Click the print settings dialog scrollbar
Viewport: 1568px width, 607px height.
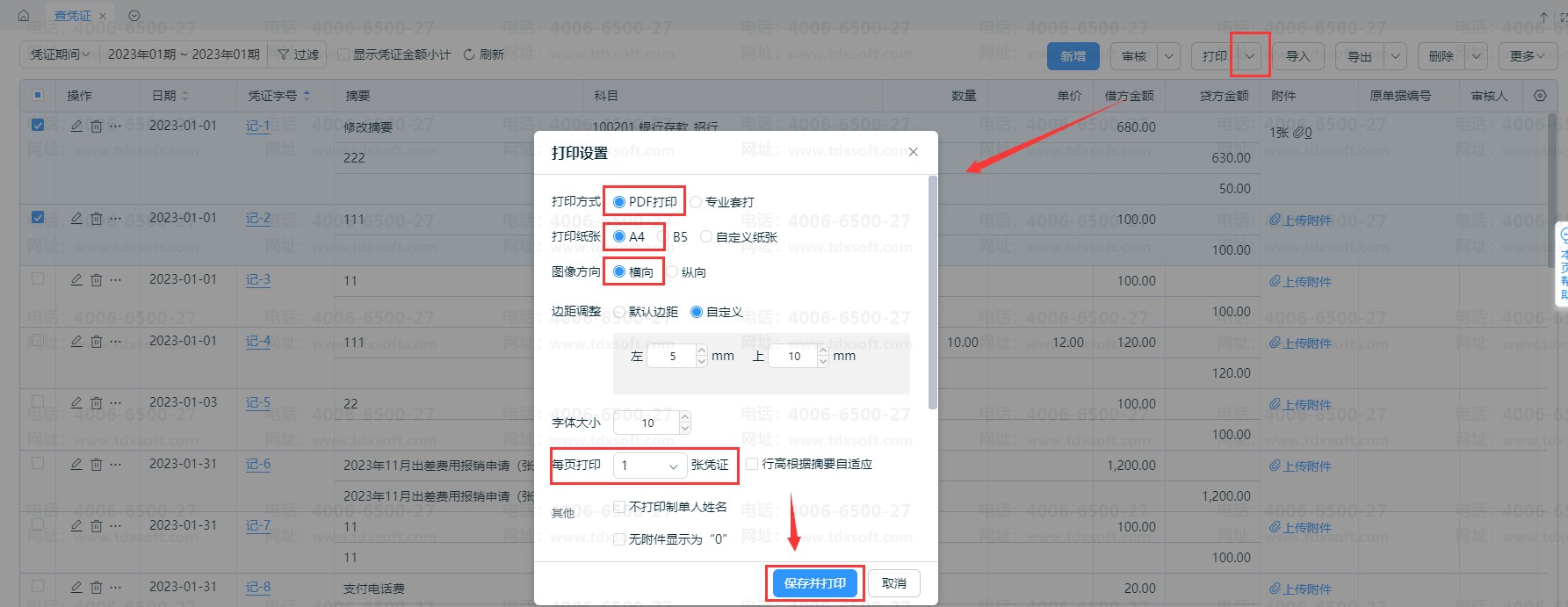point(932,292)
